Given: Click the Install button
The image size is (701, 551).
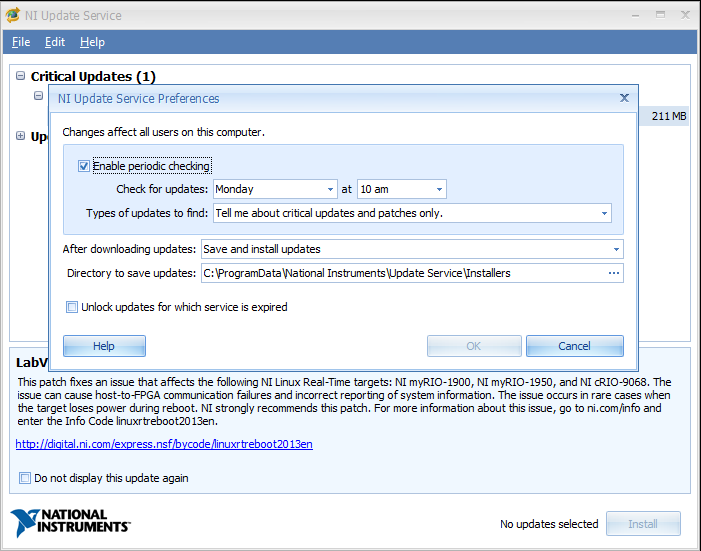Looking at the screenshot, I should click(x=643, y=524).
